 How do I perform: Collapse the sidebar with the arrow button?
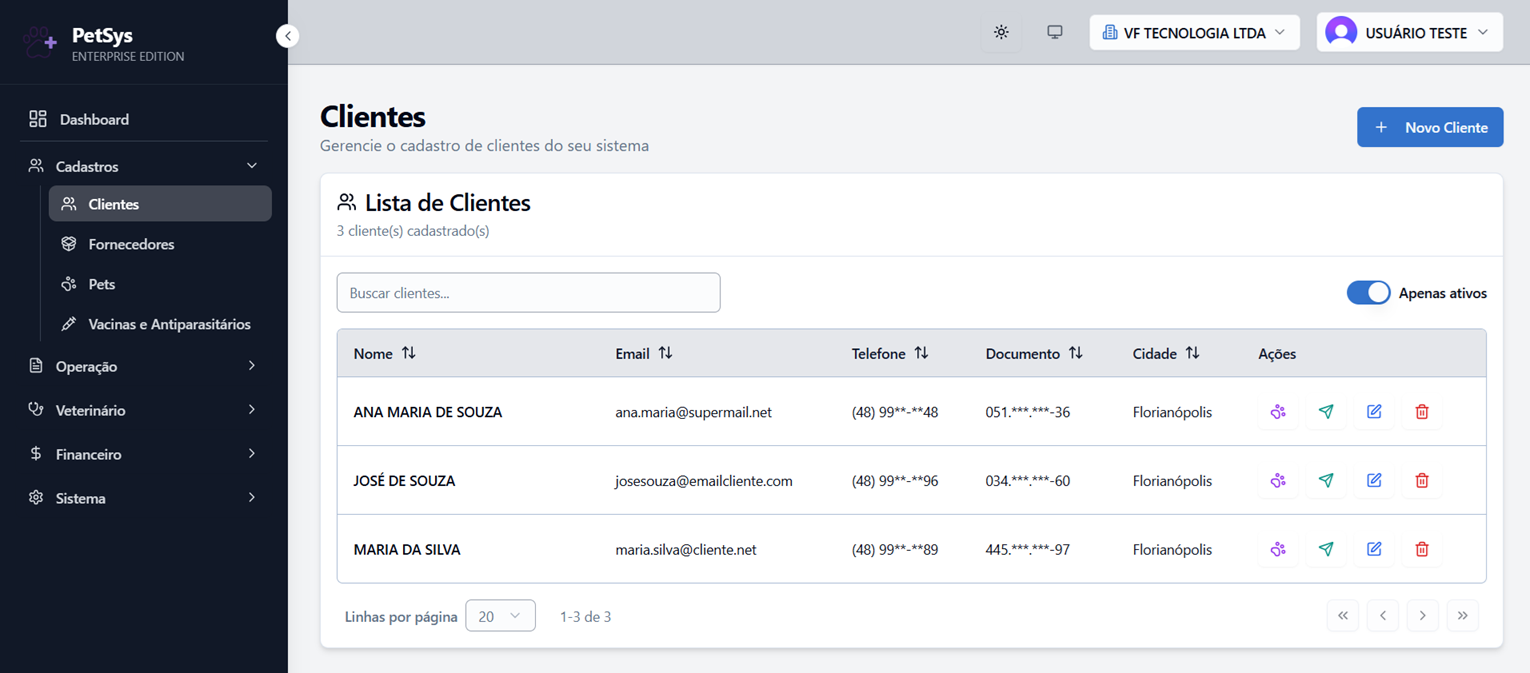pyautogui.click(x=288, y=36)
